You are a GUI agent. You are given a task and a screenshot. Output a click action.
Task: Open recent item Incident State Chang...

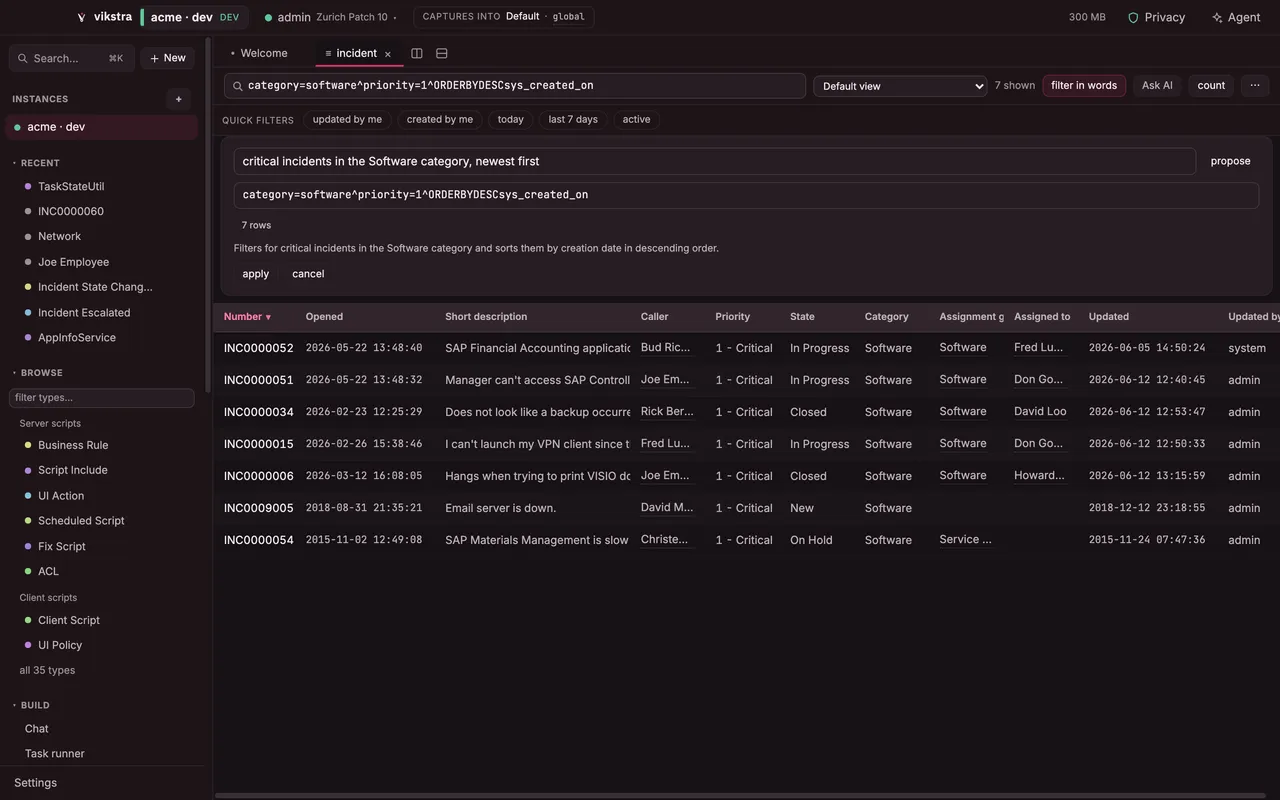click(95, 287)
